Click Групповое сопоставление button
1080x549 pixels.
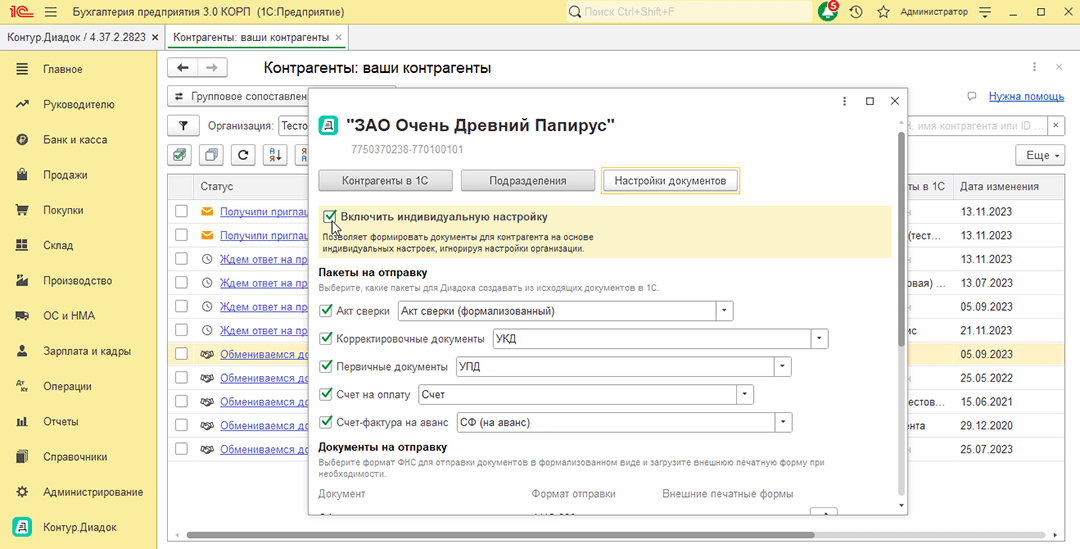(238, 96)
